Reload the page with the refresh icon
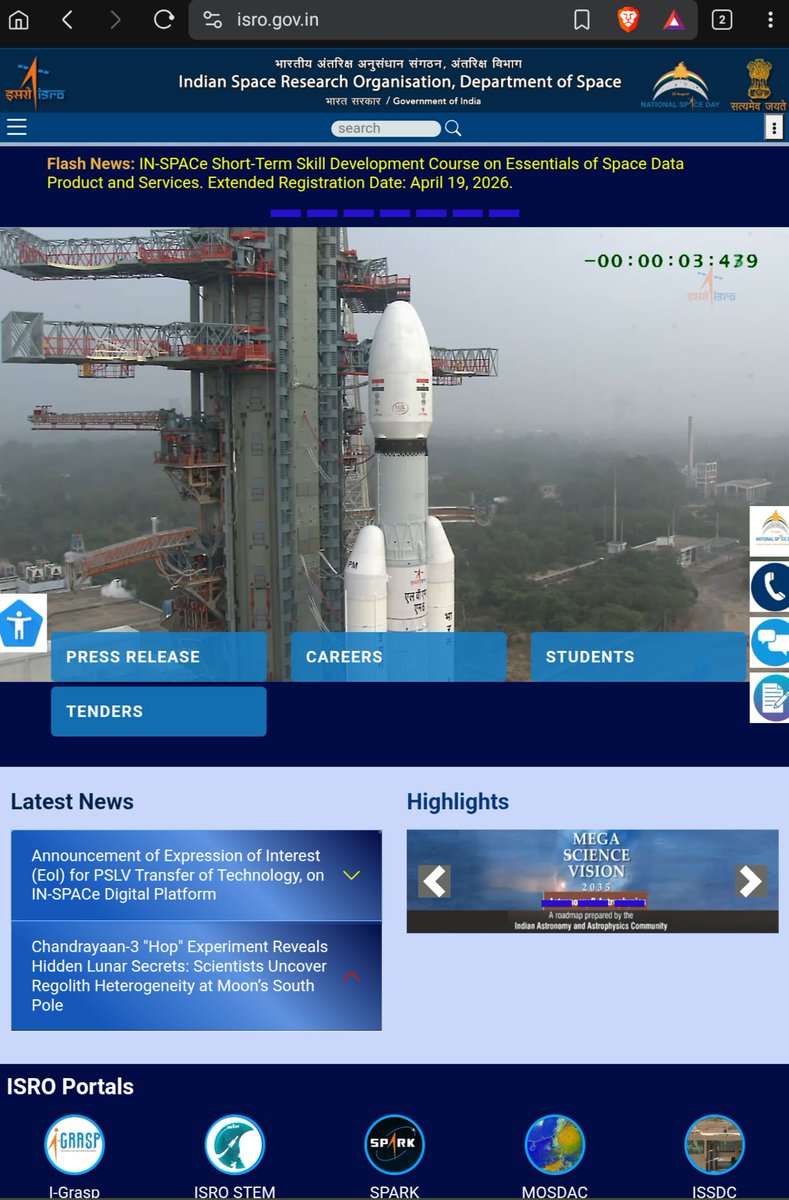 pyautogui.click(x=163, y=19)
